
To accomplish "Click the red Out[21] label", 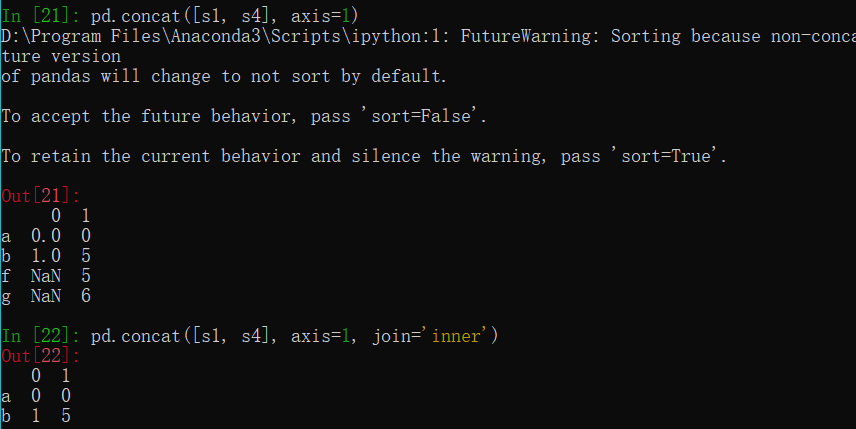I will click(x=40, y=196).
